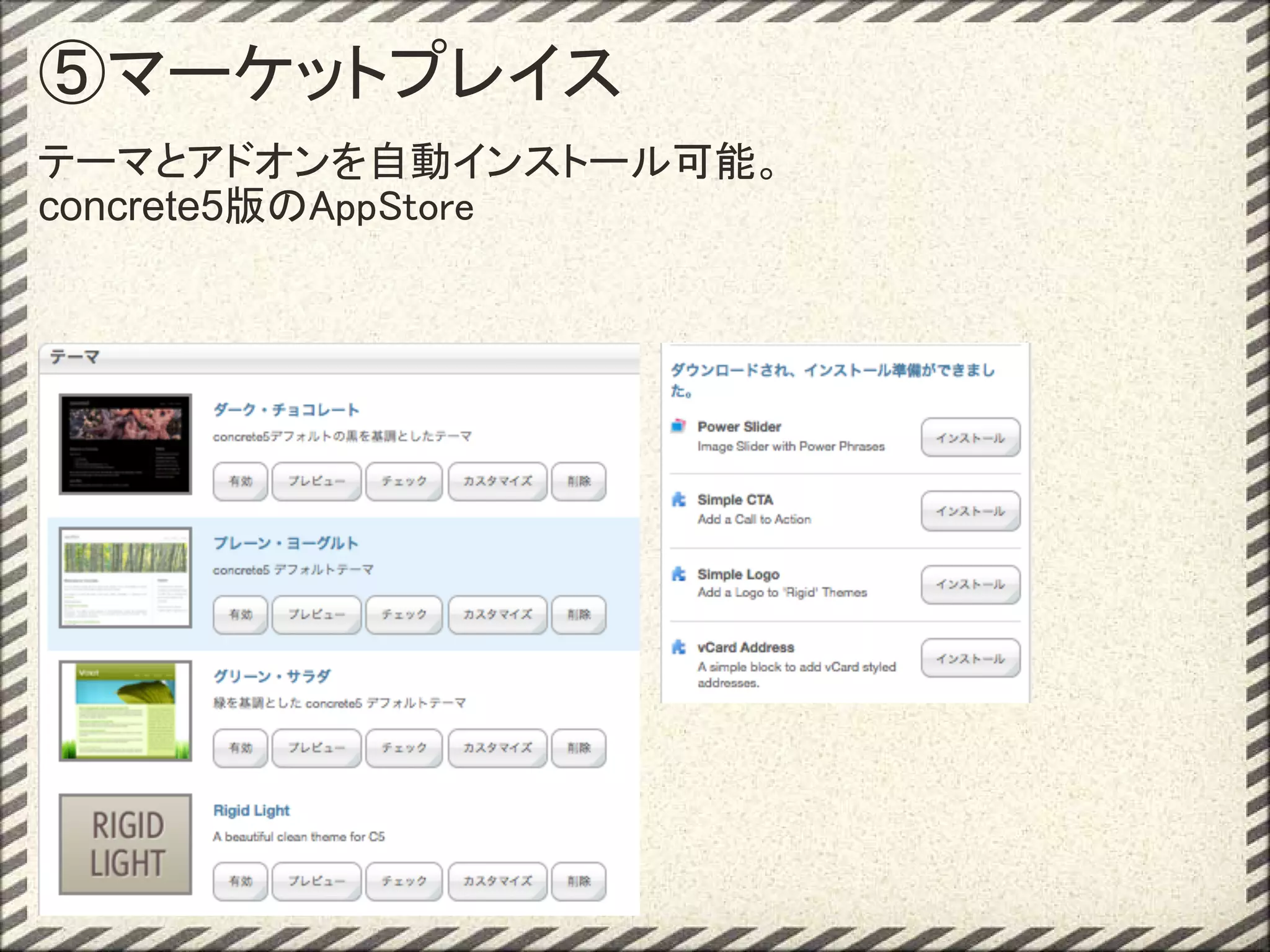
Task: Install the Simple Logo add-on
Action: (970, 584)
